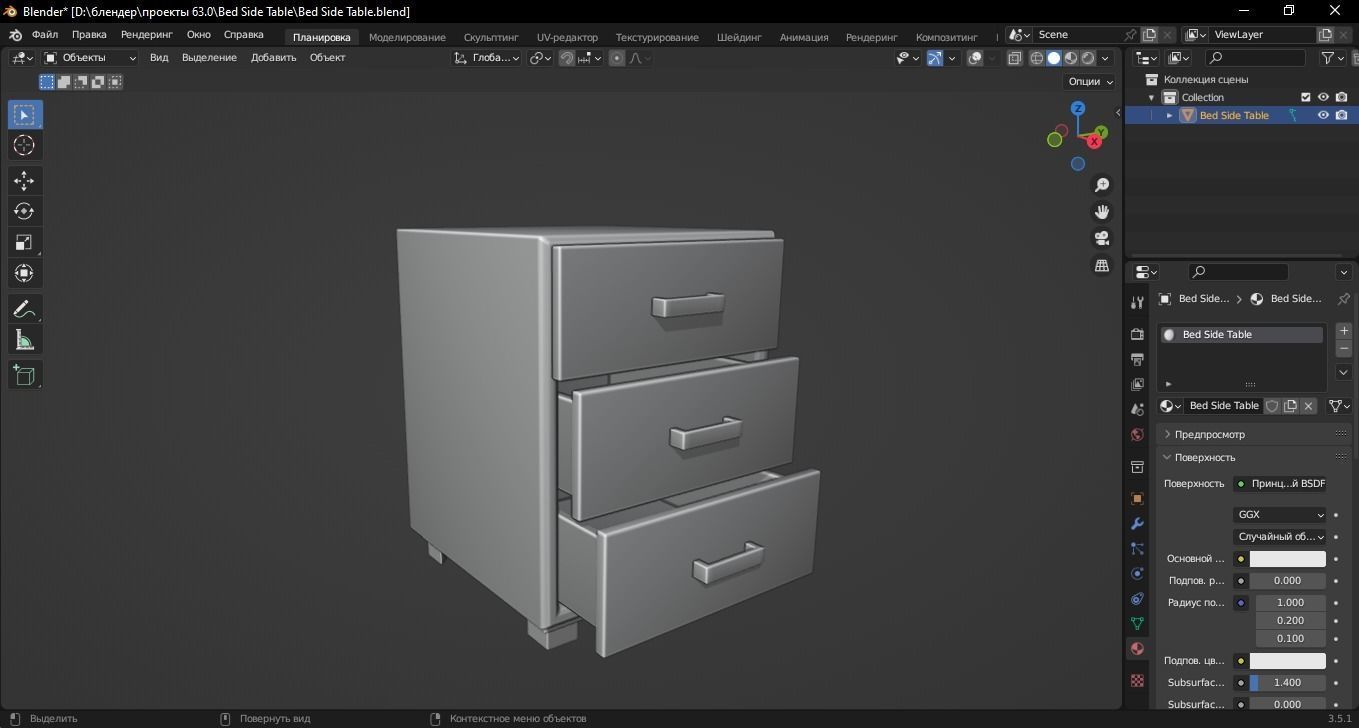The width and height of the screenshot is (1359, 728).
Task: Disable Bed Side Table render camera icon
Action: 1341,115
